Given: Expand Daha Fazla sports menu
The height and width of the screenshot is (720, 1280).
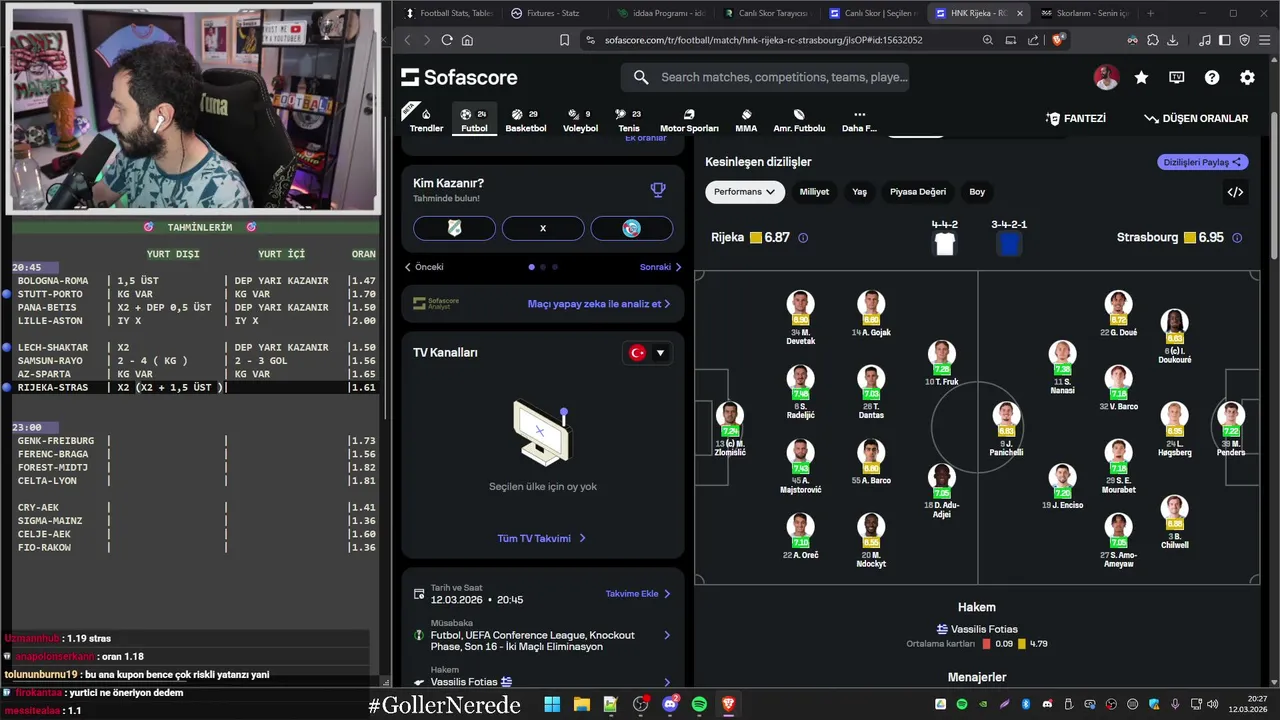Looking at the screenshot, I should (x=859, y=120).
